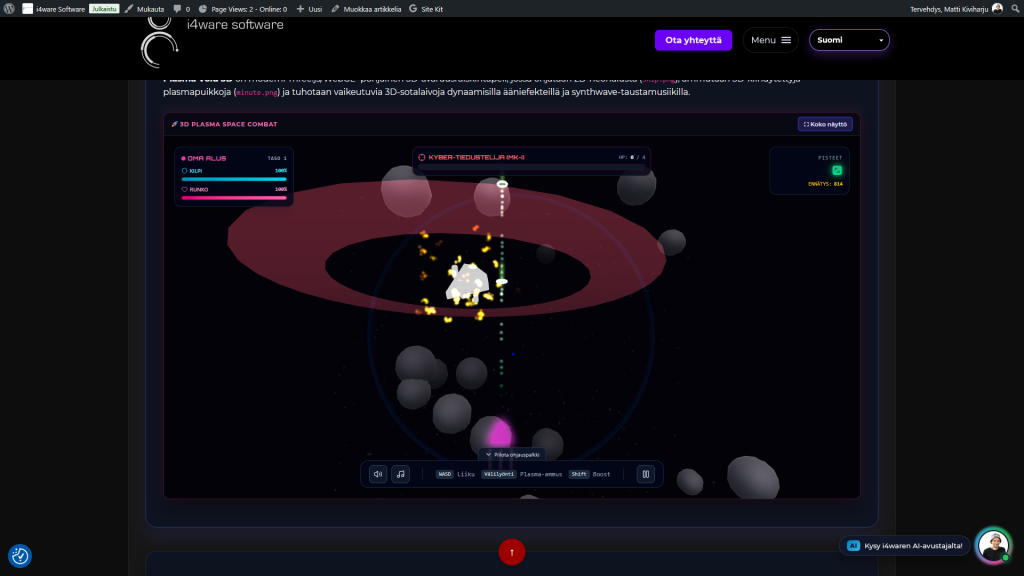Click the admin bar search magnifier
Screen dimensions: 1024x576
click(1016, 8)
